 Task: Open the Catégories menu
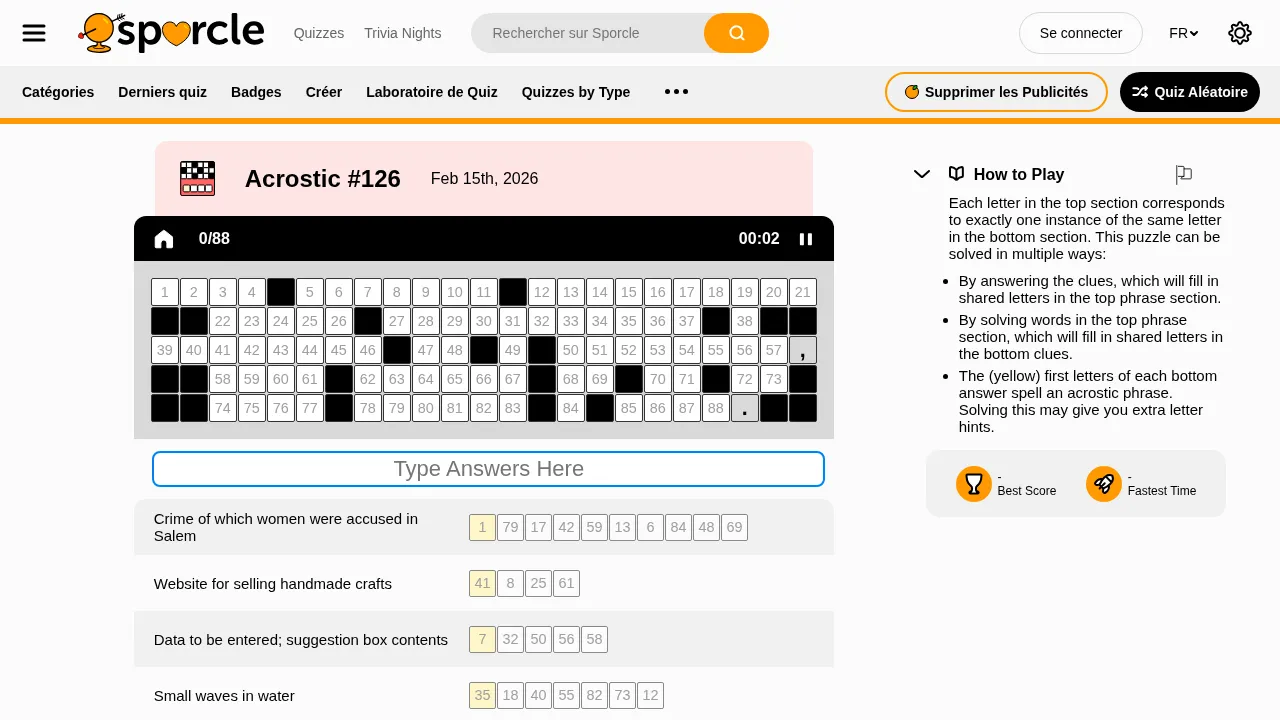click(x=57, y=92)
